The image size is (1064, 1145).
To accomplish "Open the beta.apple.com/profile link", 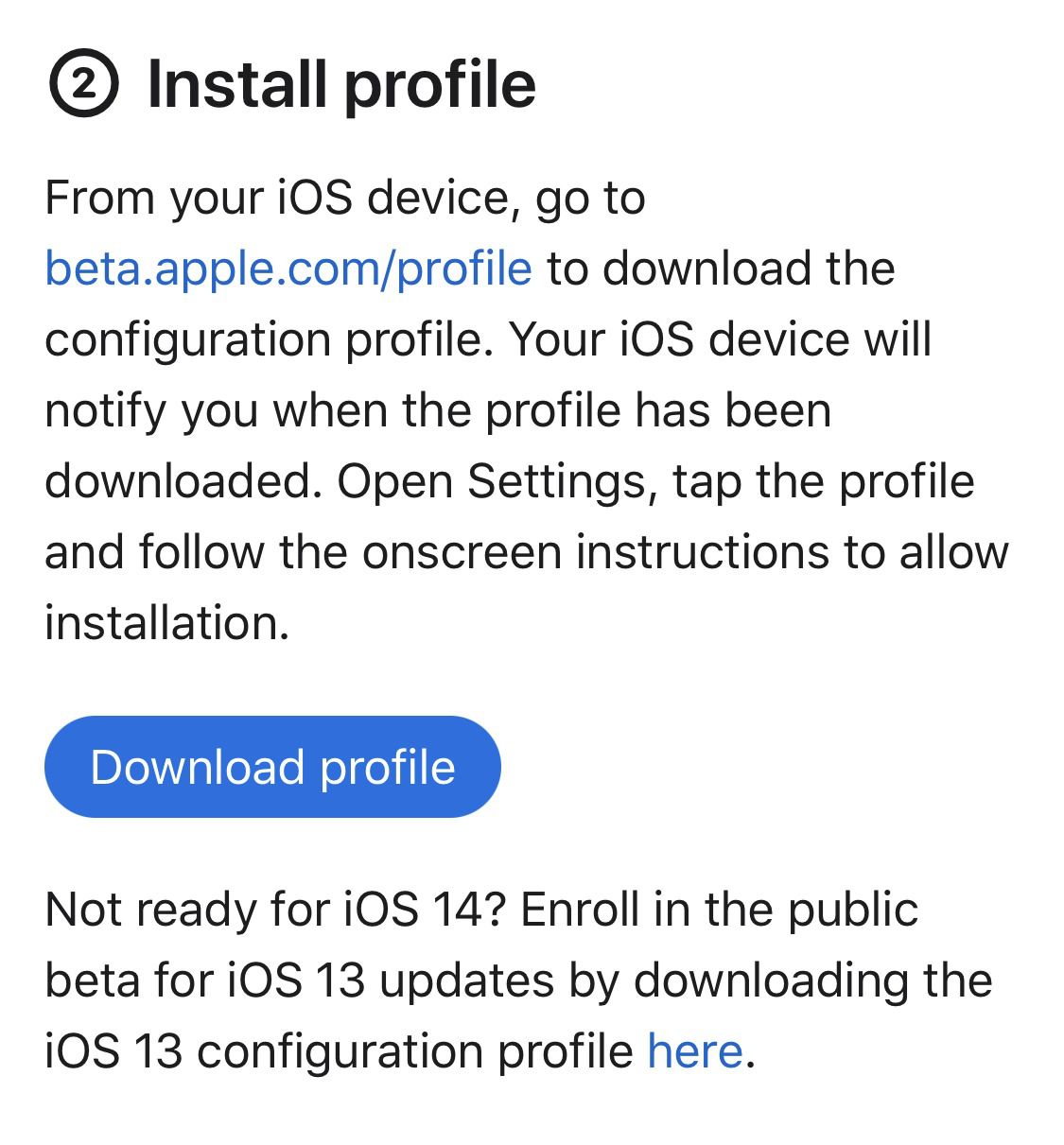I will tap(288, 269).
